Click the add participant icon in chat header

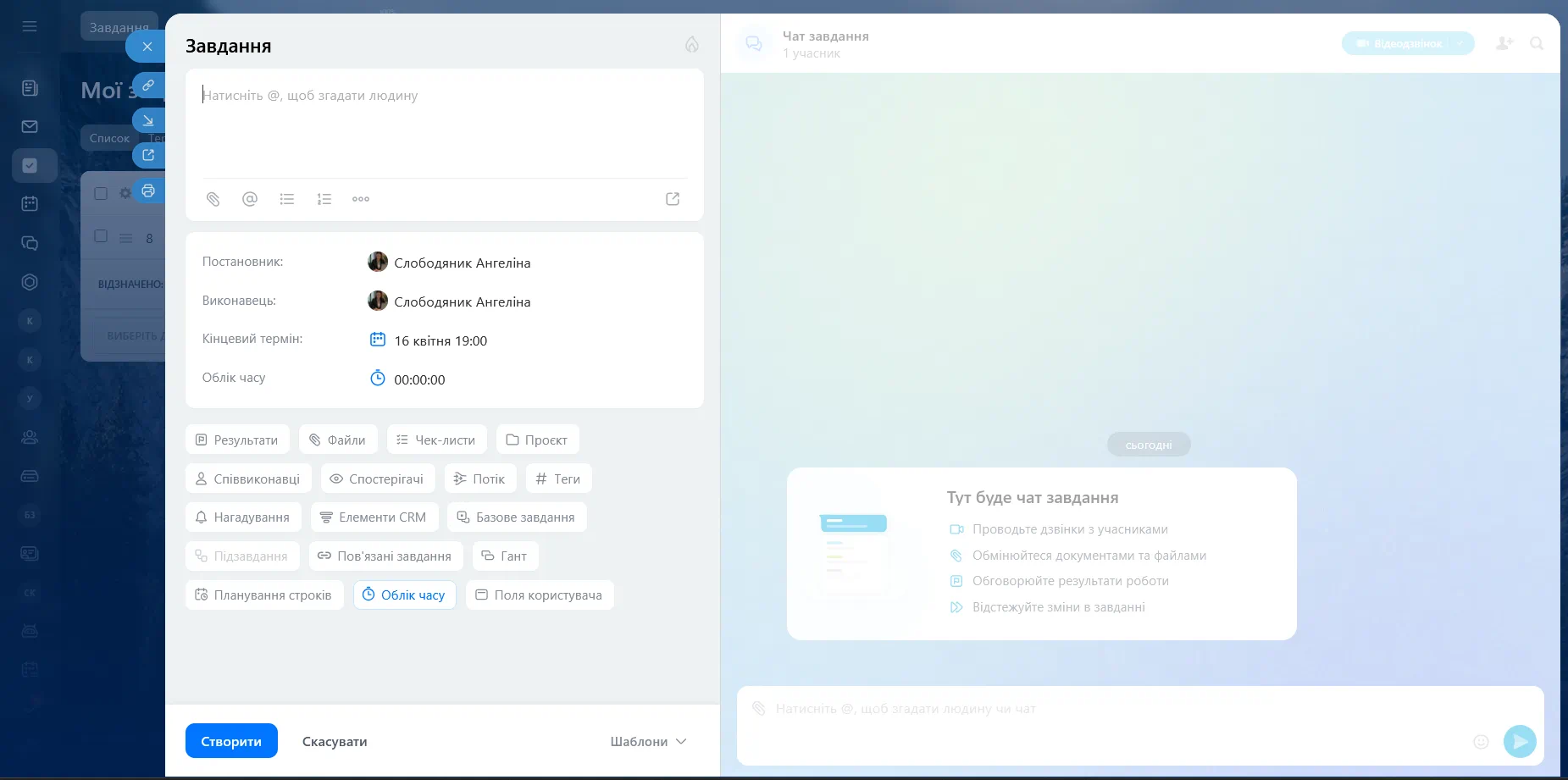(x=1504, y=43)
